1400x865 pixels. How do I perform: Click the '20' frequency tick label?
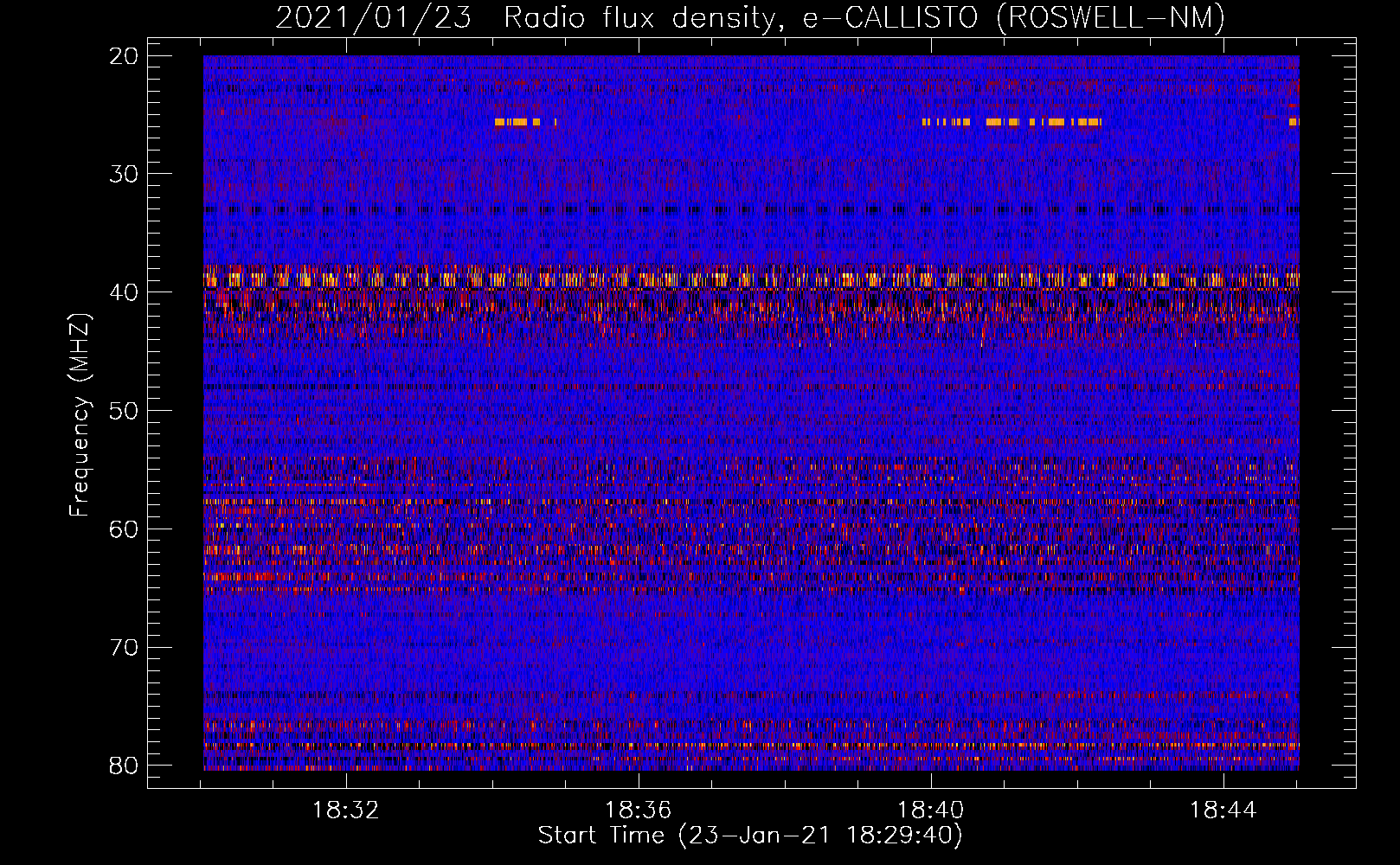(x=125, y=56)
